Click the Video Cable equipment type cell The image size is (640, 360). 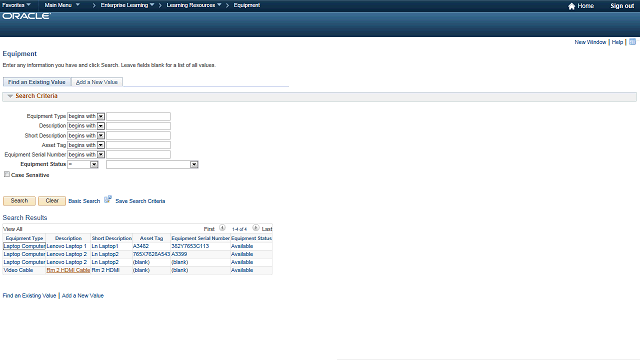pyautogui.click(x=18, y=270)
